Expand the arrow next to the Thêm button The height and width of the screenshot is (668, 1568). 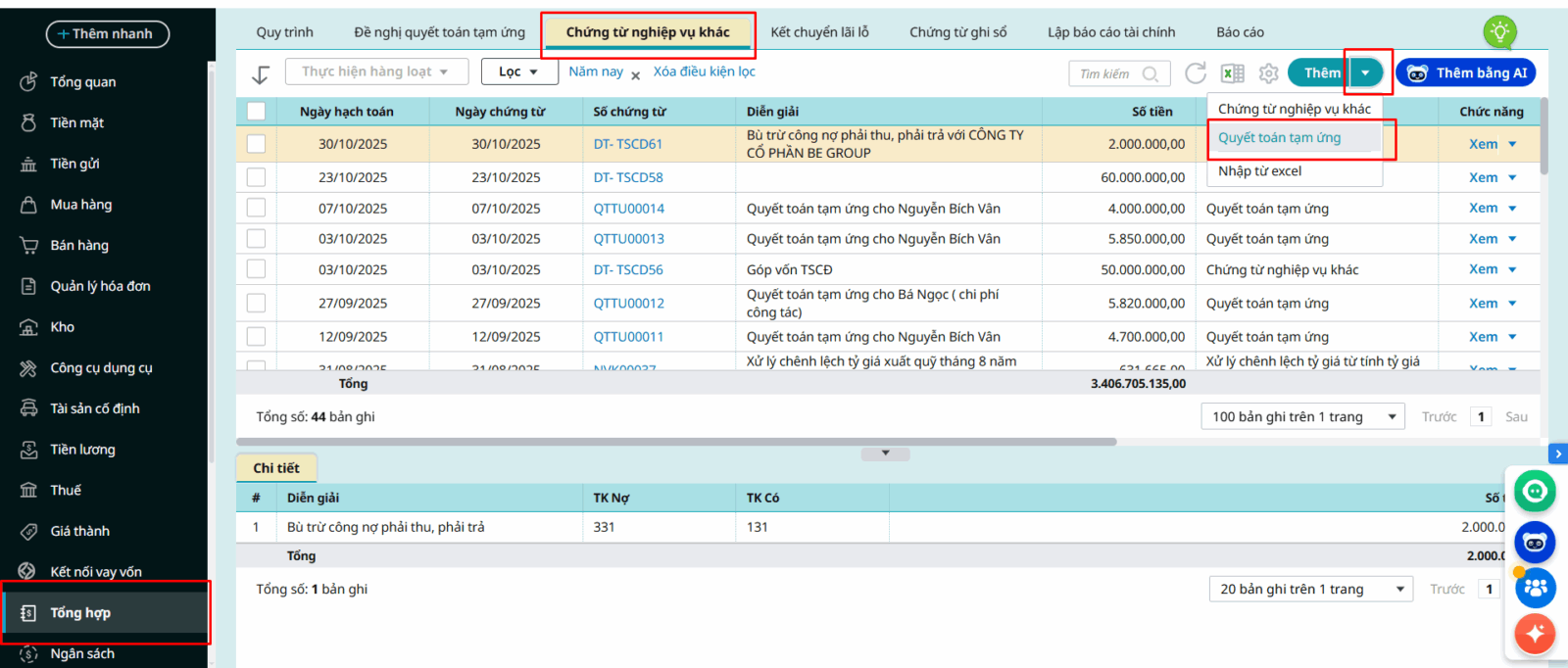coord(1365,72)
